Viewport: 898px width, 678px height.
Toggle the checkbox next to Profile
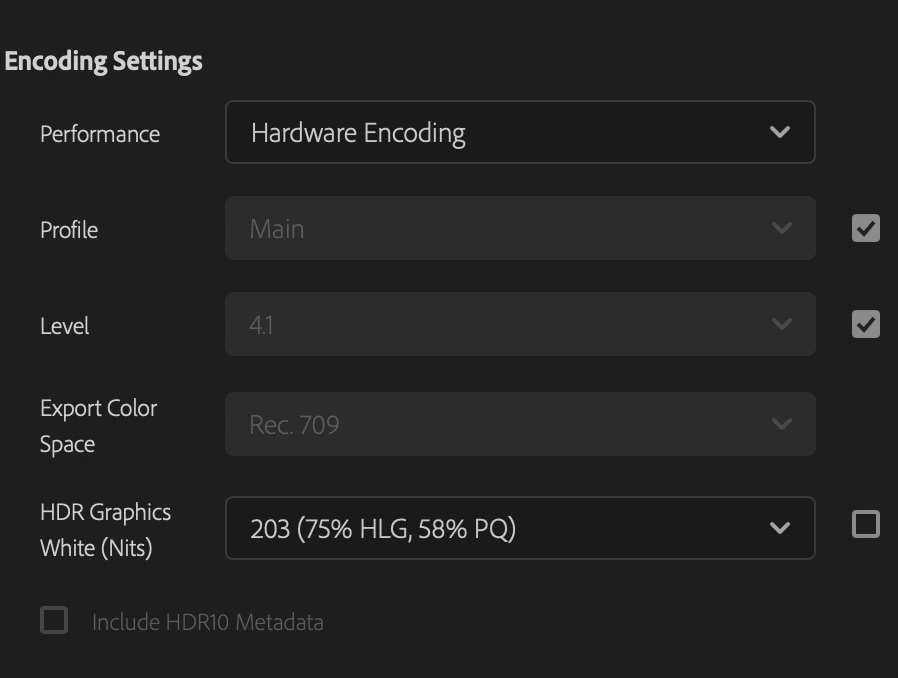[x=866, y=229]
